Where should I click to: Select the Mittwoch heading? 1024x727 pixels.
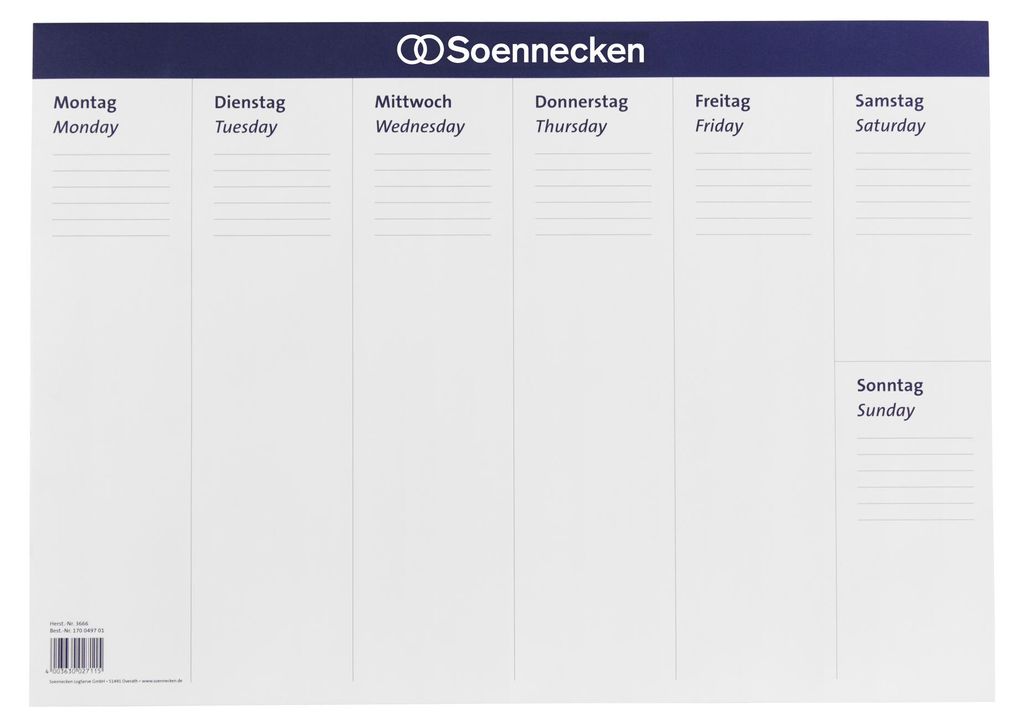tap(413, 102)
